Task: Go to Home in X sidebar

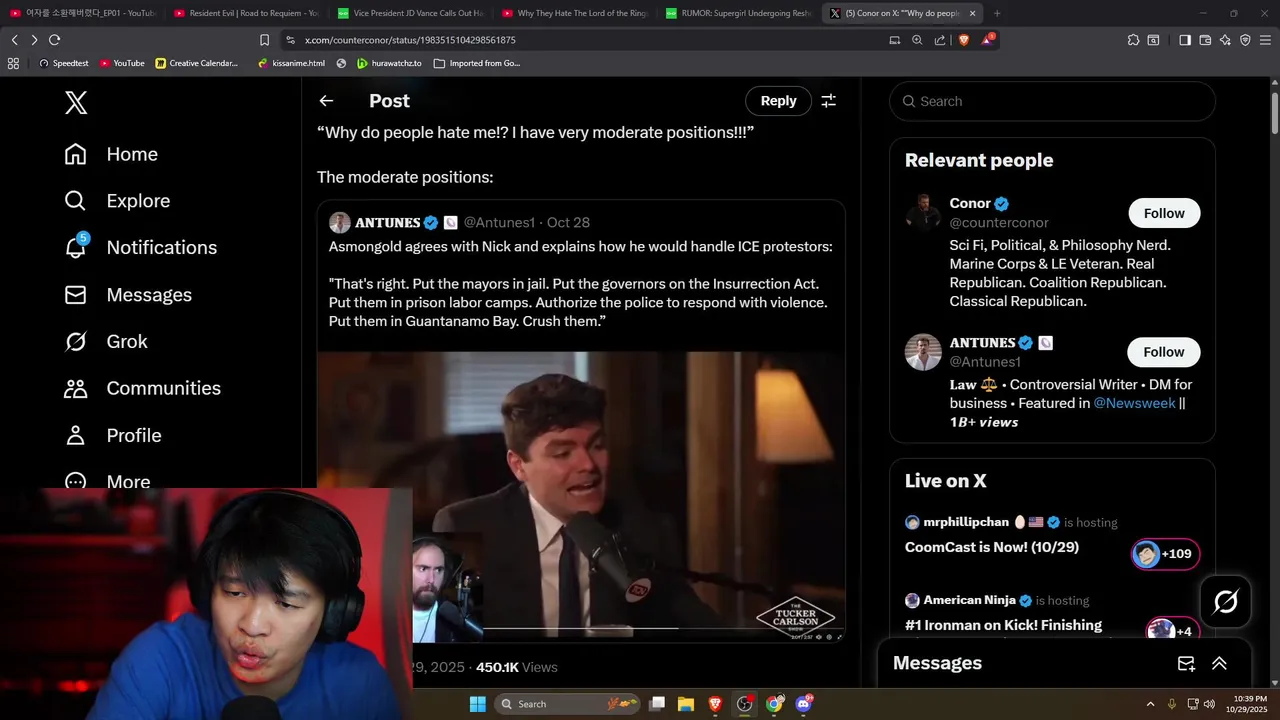Action: [111, 154]
